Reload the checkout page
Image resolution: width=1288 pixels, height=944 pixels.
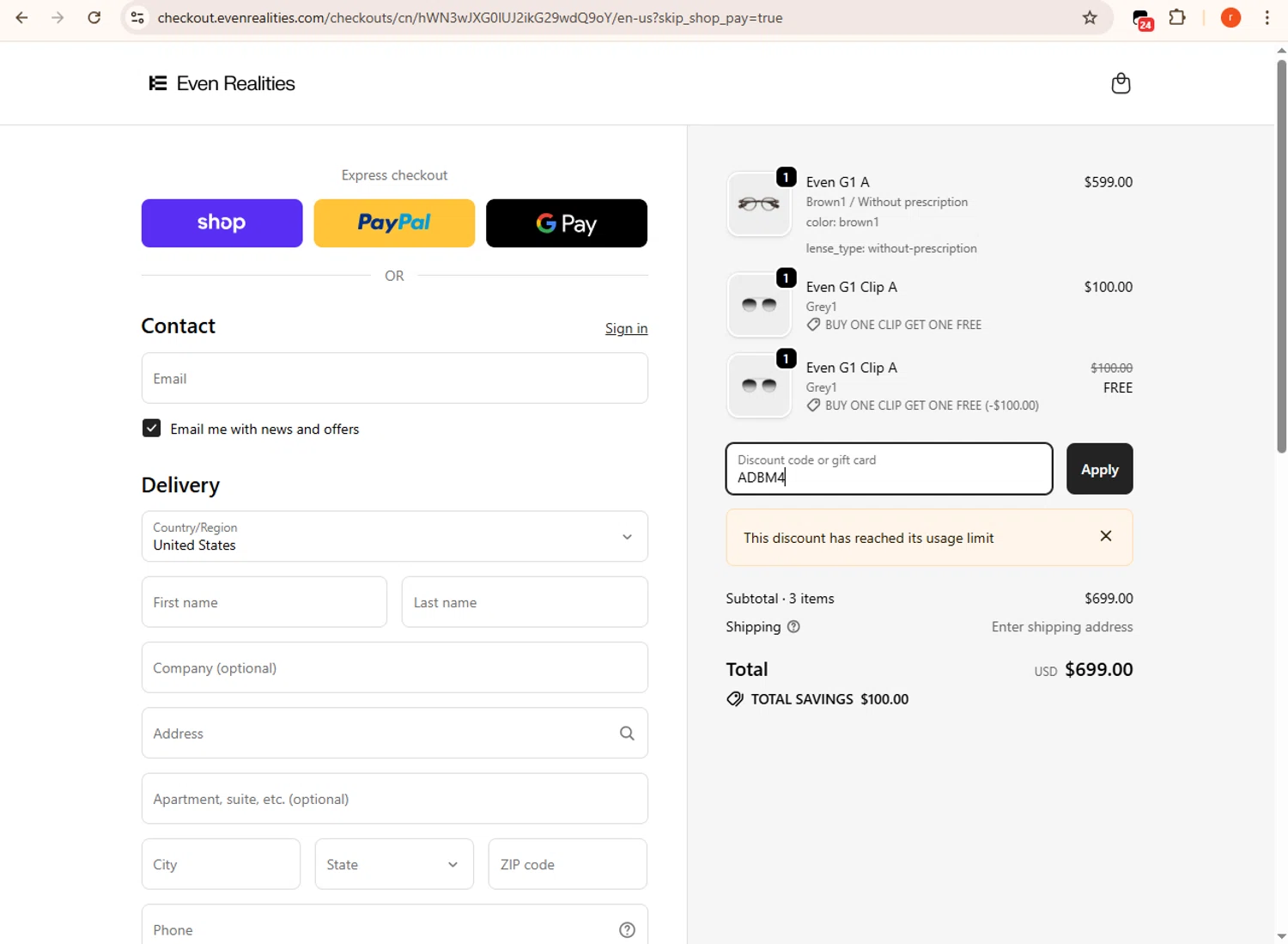[94, 17]
